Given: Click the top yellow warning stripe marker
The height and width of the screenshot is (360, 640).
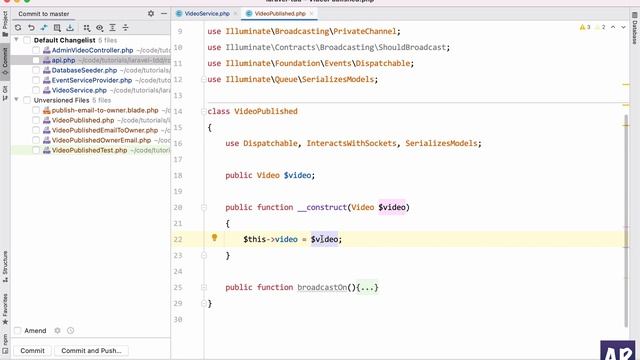Looking at the screenshot, I should point(626,85).
